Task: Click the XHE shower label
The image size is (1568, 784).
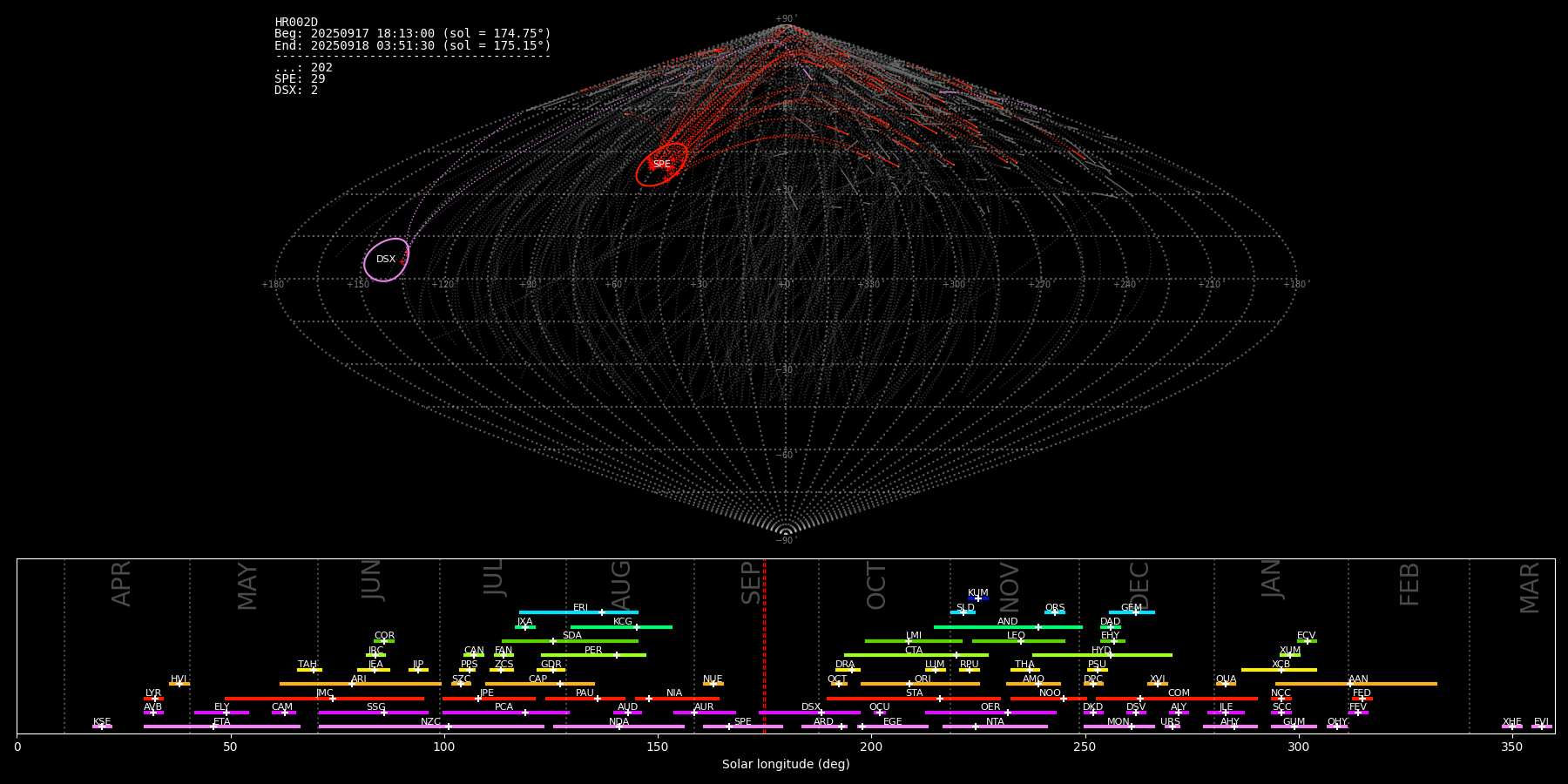Action: point(1511,722)
